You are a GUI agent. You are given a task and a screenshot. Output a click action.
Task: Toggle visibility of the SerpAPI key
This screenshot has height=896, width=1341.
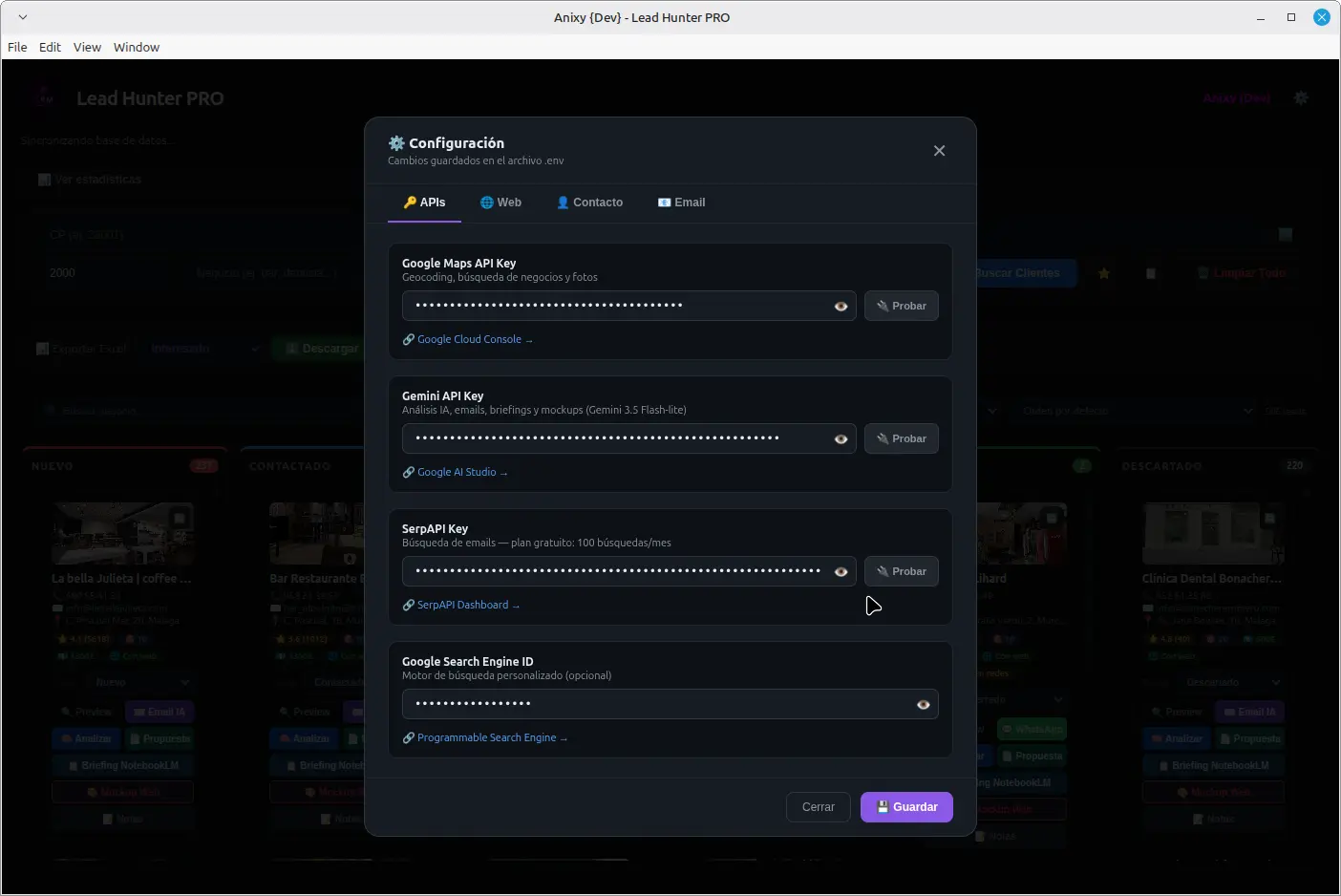841,572
